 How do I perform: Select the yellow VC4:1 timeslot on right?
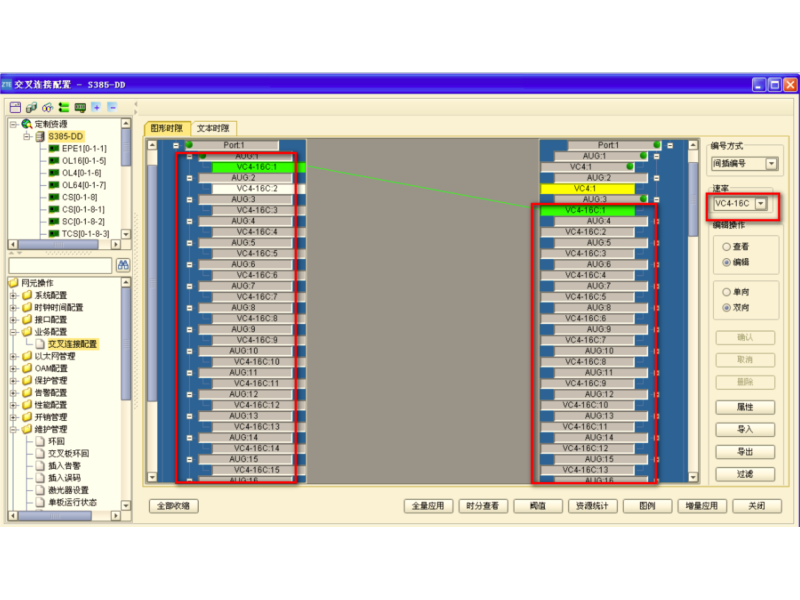[586, 188]
